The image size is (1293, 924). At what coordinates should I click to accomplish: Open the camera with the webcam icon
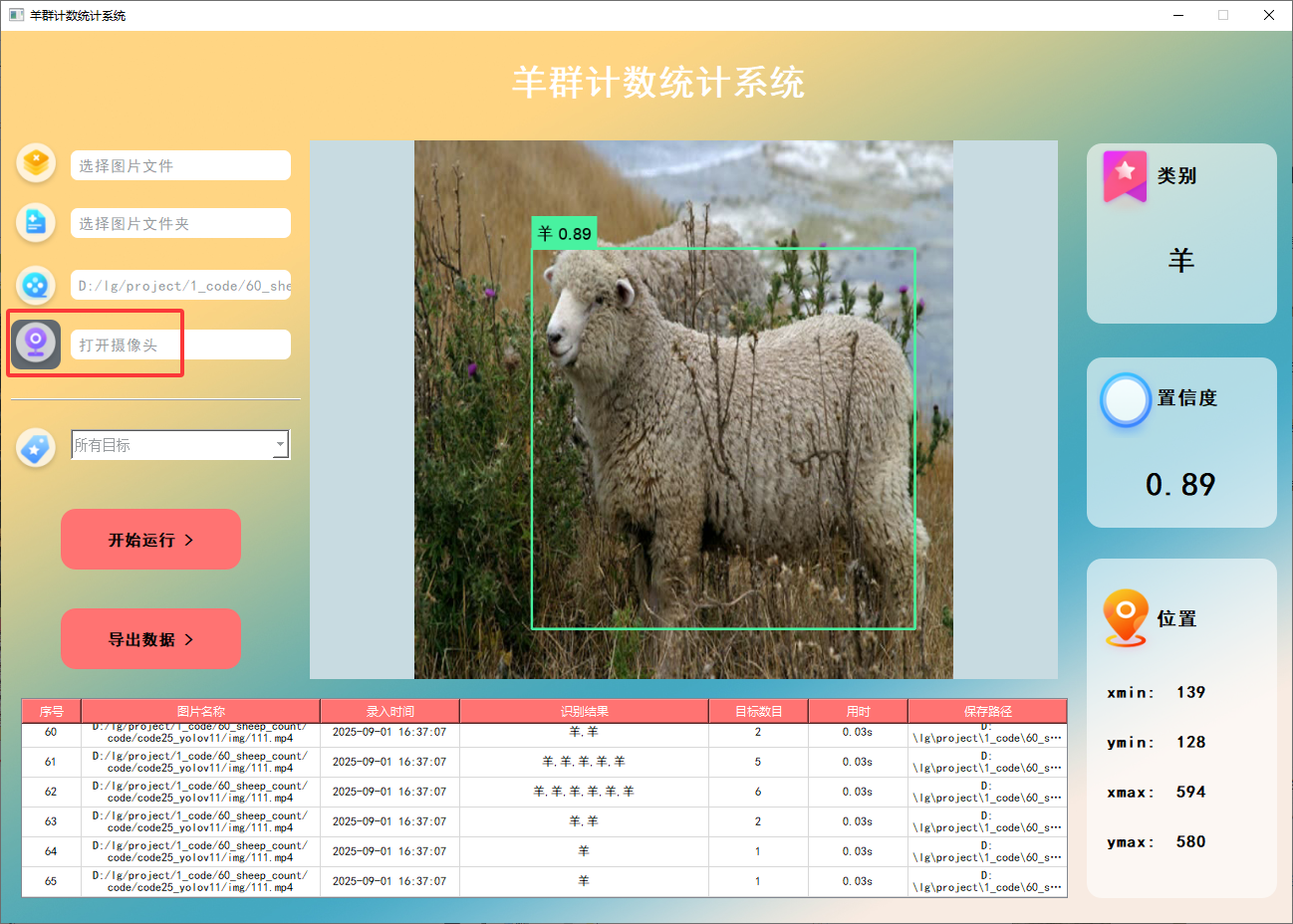(x=36, y=345)
